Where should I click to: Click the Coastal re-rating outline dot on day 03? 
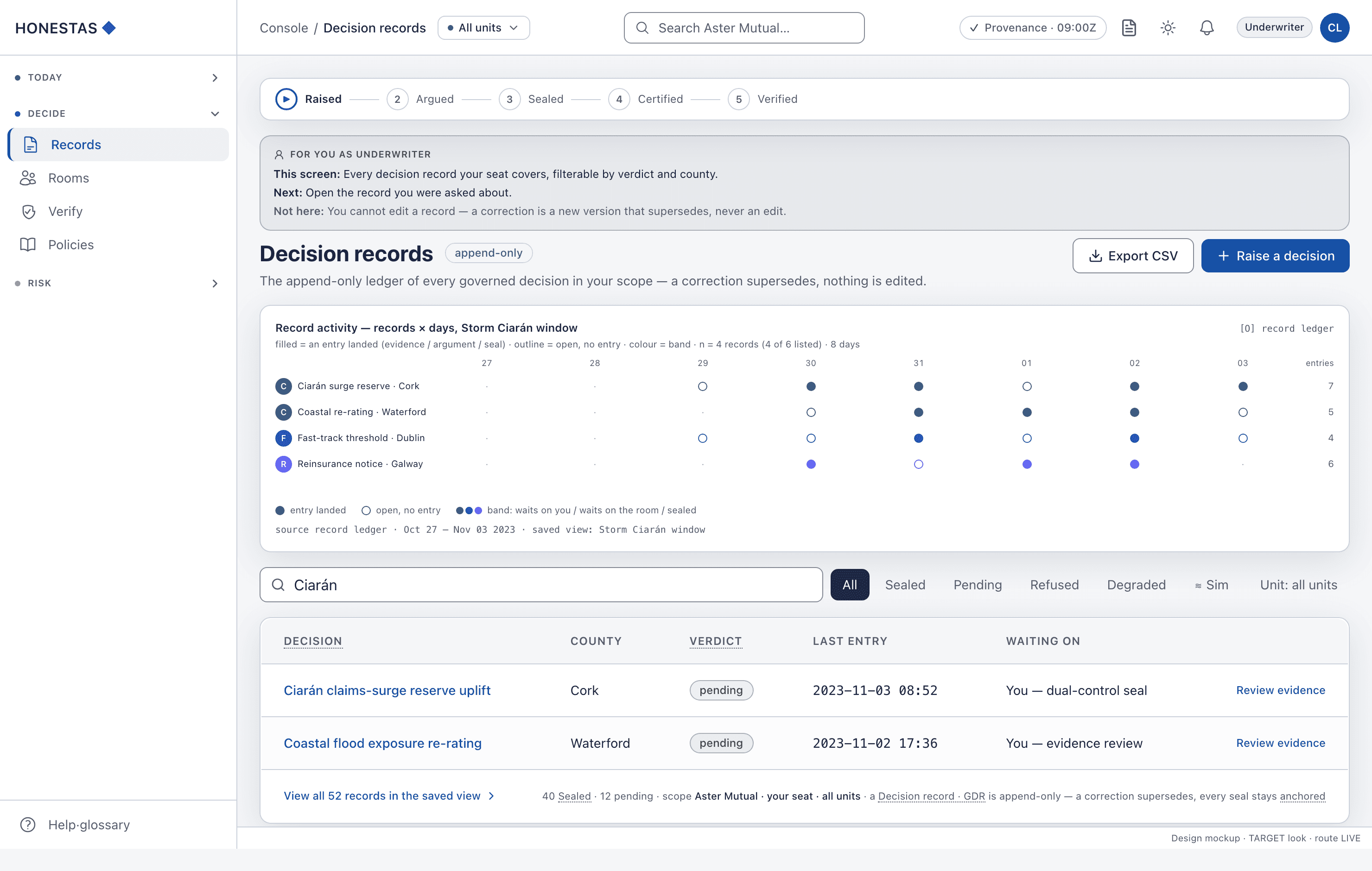coord(1243,412)
